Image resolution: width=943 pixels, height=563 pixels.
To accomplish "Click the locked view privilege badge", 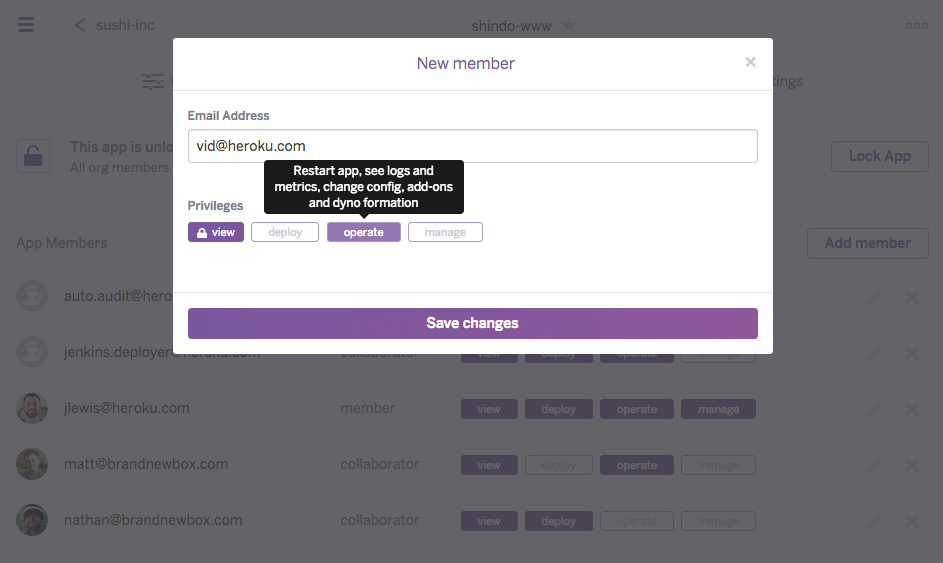I will pos(216,232).
